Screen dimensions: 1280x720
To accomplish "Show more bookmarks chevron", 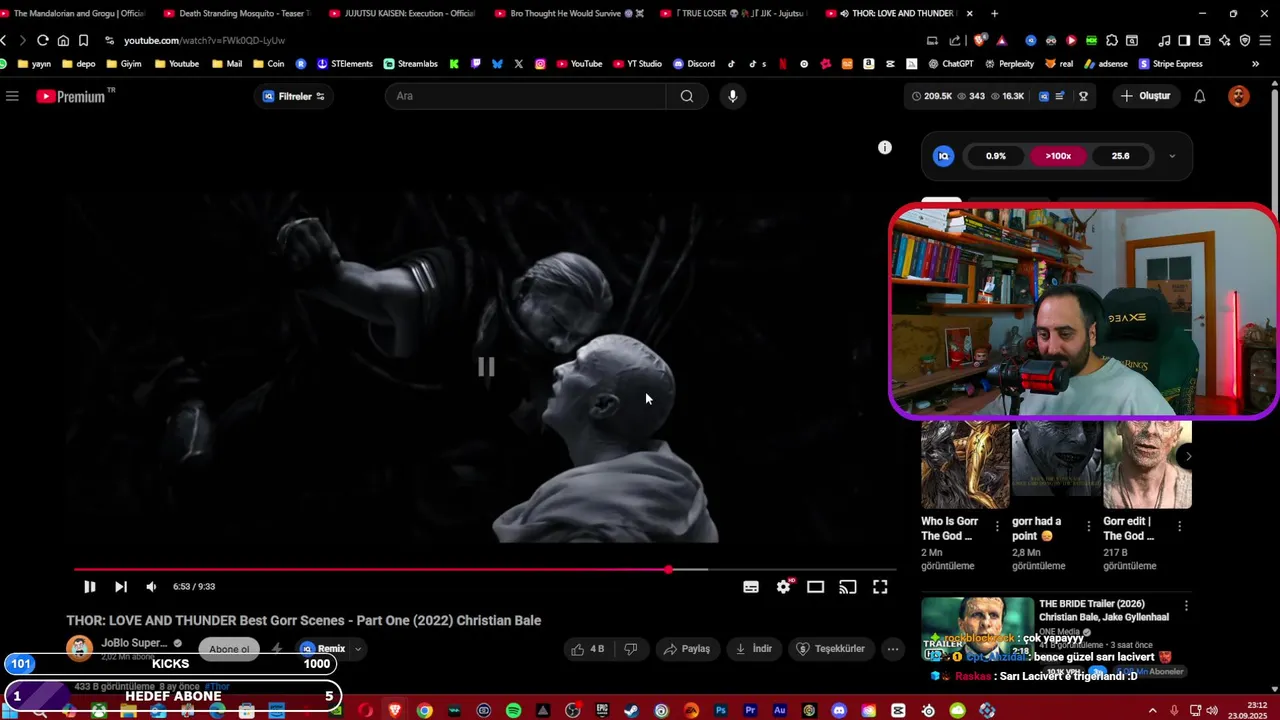I will 1255,64.
